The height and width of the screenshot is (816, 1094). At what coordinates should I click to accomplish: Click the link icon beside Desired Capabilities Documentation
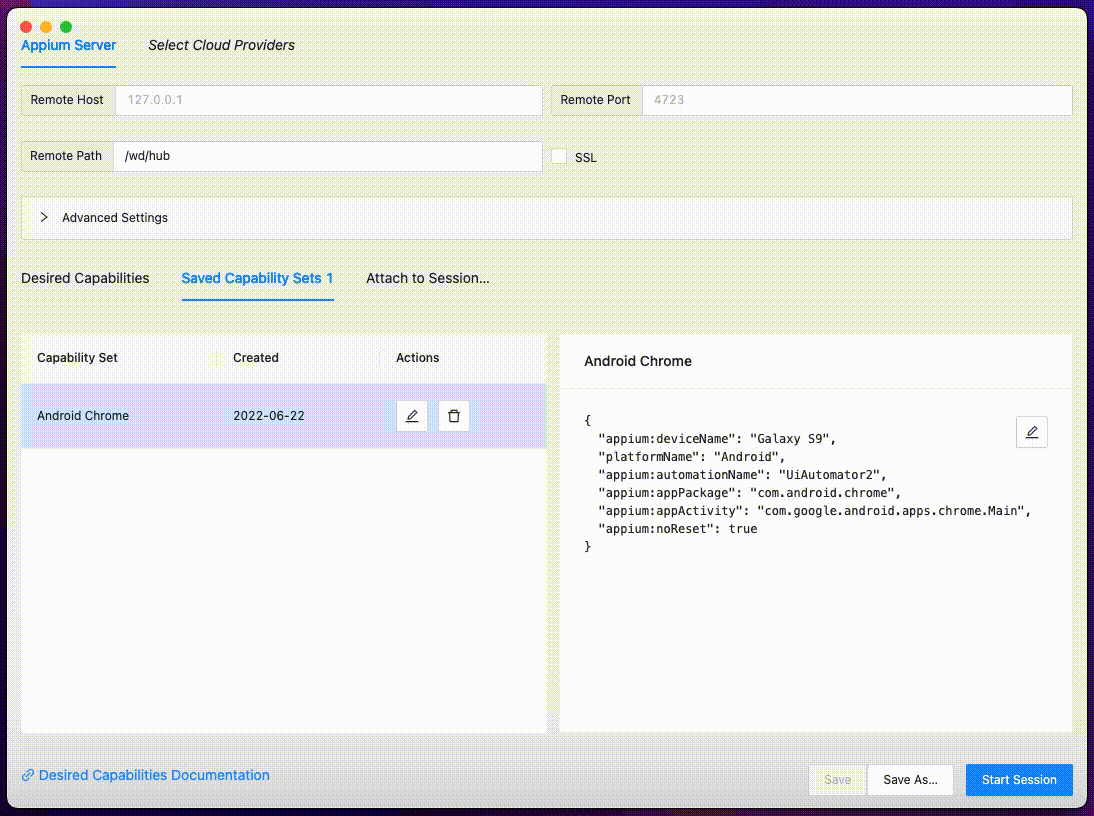29,775
